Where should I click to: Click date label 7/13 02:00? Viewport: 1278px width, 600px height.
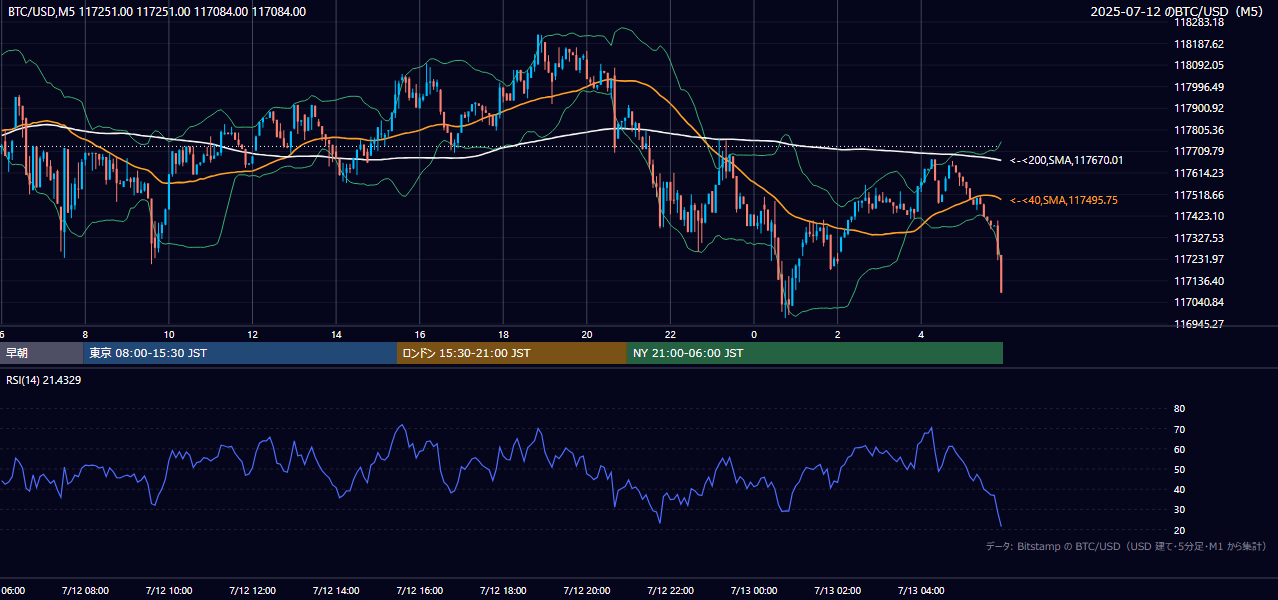(838, 591)
